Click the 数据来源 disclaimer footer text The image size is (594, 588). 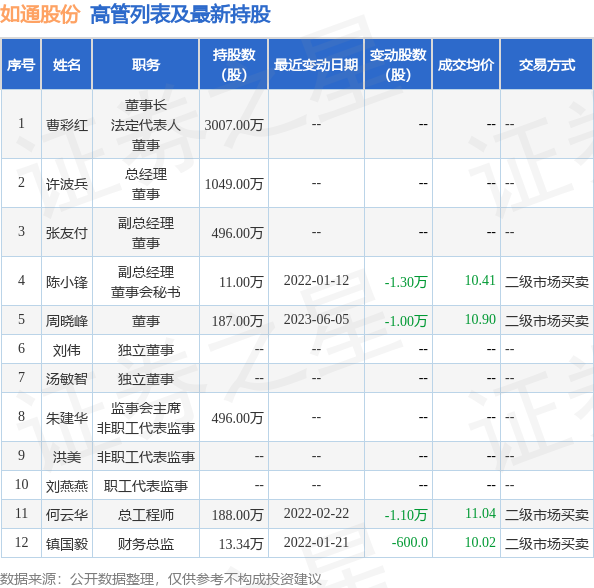coord(161,579)
